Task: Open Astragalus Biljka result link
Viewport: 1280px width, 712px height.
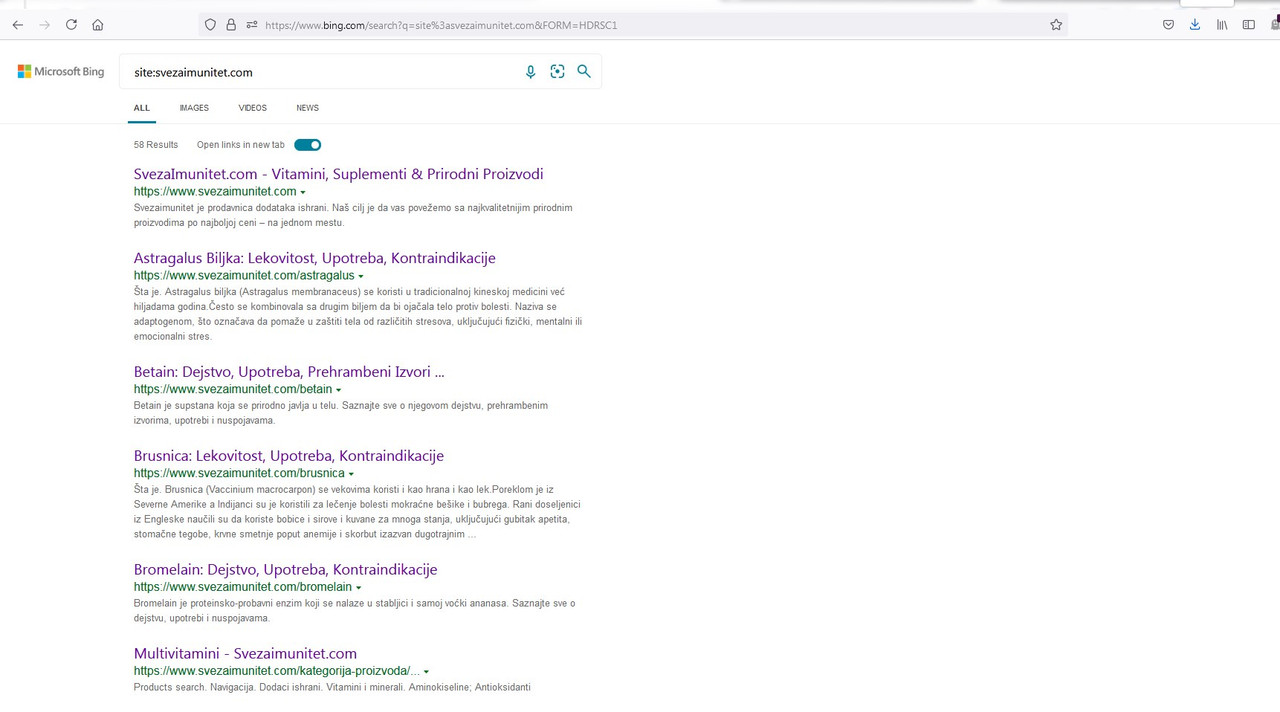Action: [x=315, y=258]
